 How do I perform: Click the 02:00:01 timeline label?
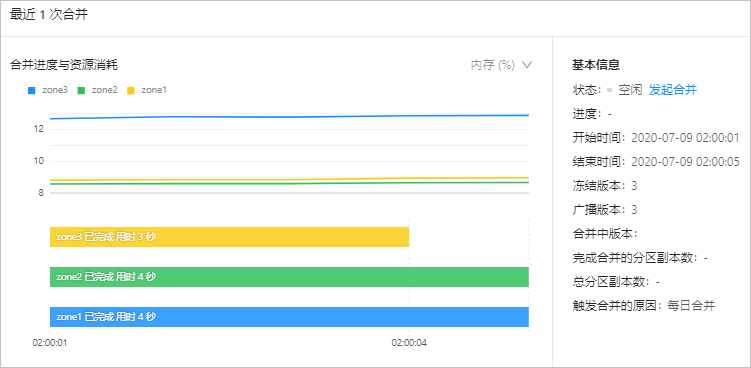(x=50, y=343)
